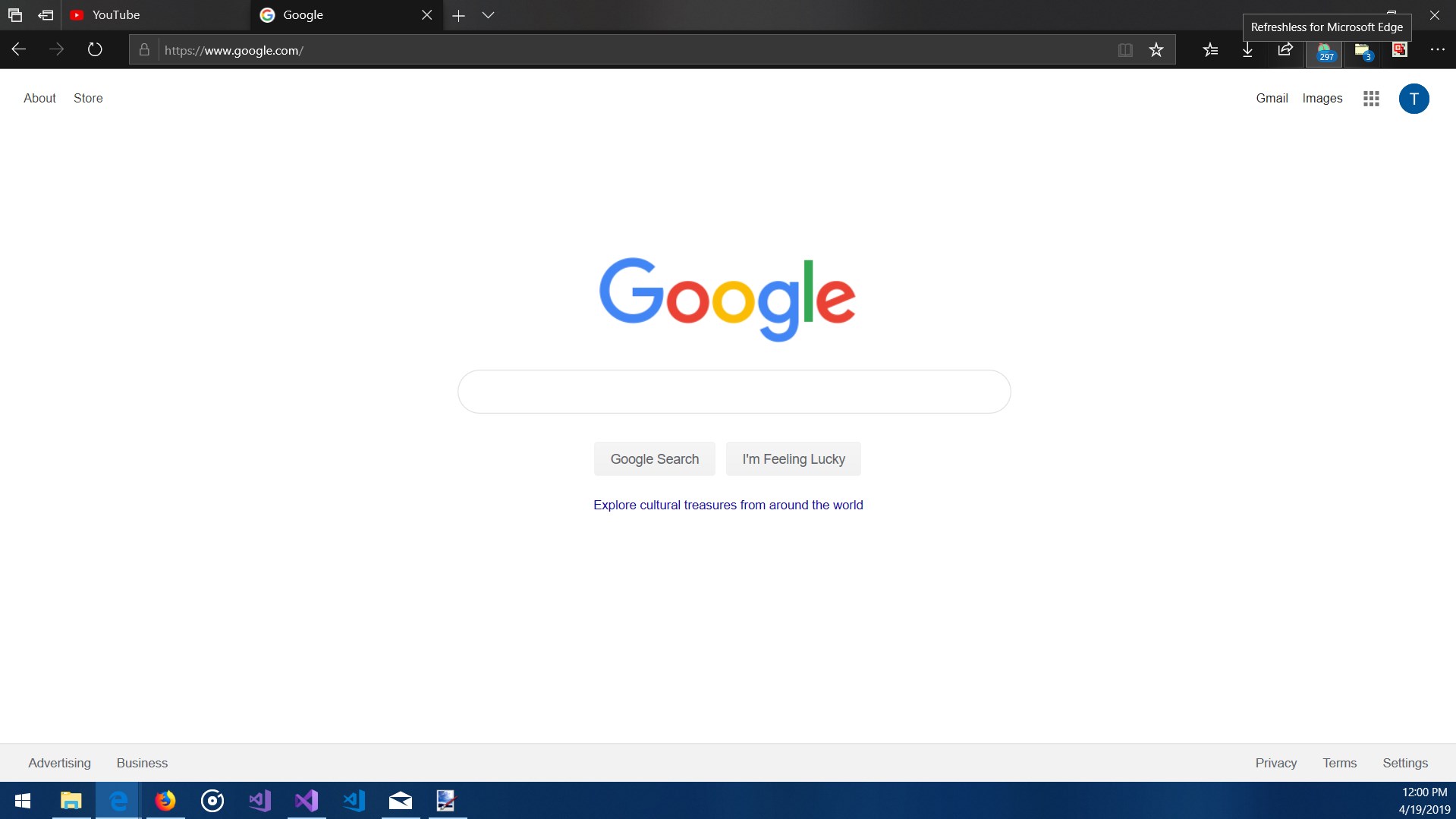
Task: Launch Visual Studio Code from the taskbar
Action: [354, 801]
